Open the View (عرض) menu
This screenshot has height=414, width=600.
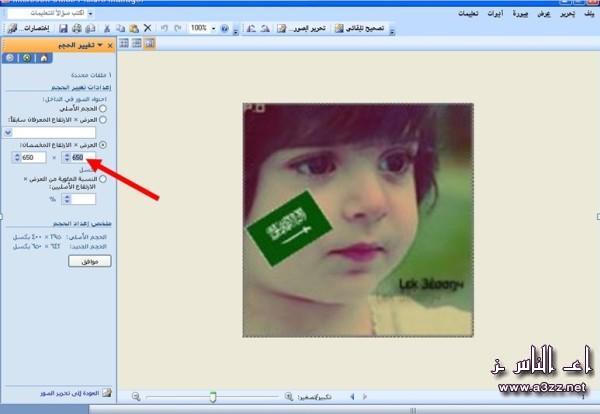[544, 14]
